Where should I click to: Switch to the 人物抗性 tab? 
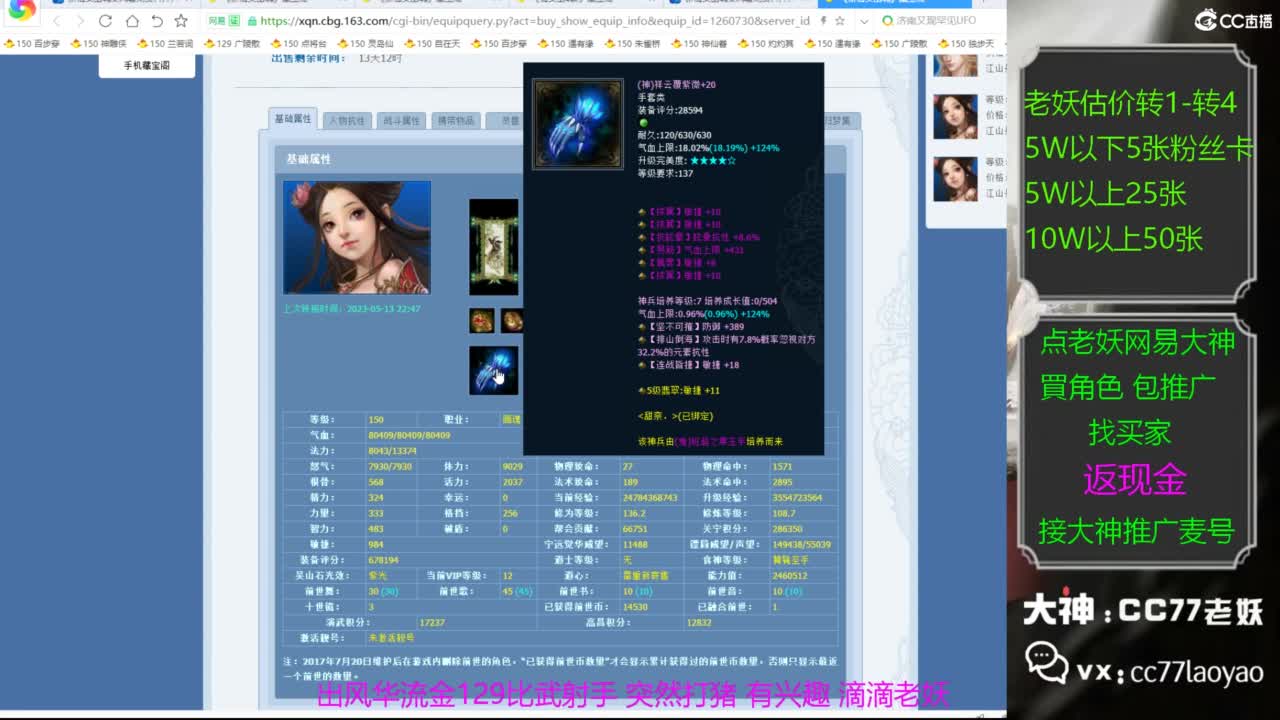click(347, 121)
